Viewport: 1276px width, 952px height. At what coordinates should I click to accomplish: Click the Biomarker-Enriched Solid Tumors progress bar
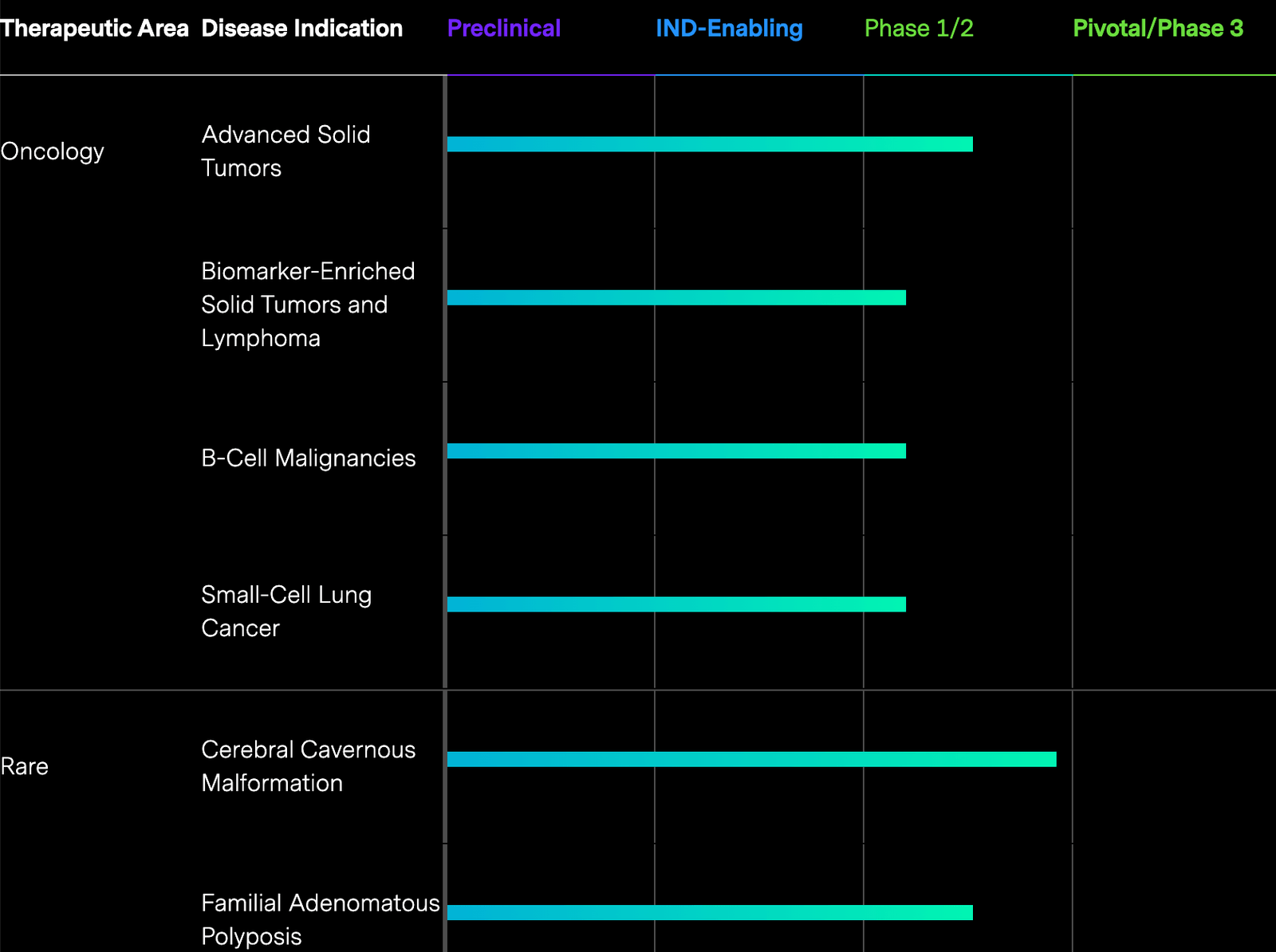pyautogui.click(x=676, y=297)
